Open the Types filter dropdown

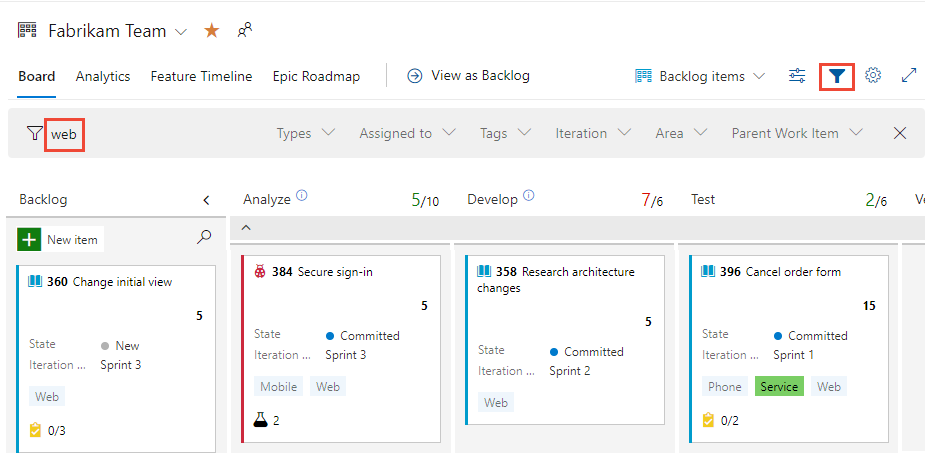(x=306, y=133)
